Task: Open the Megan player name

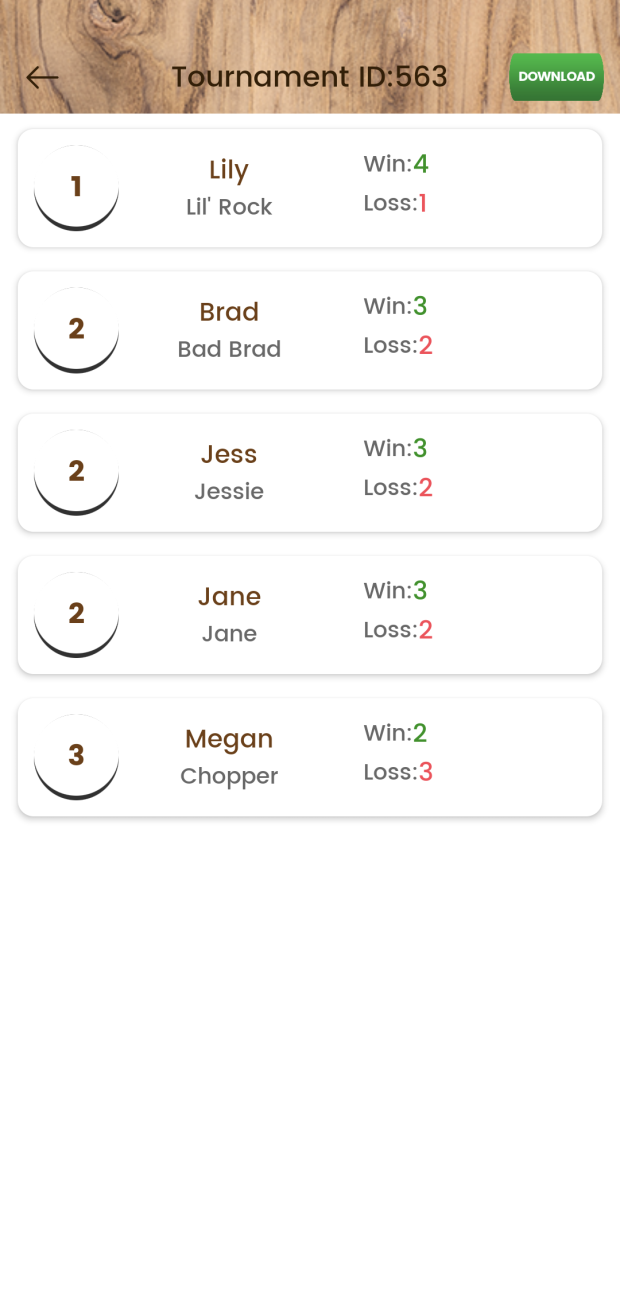Action: pyautogui.click(x=229, y=739)
